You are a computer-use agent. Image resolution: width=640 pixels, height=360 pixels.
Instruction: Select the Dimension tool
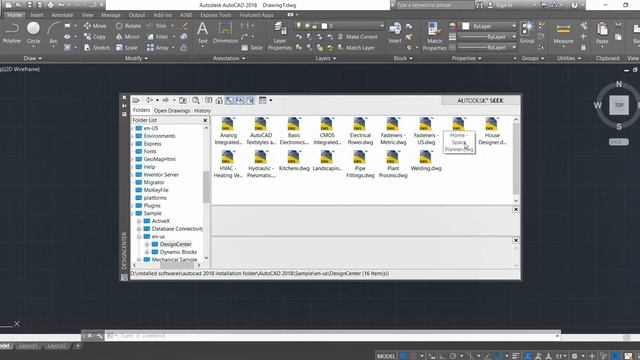[225, 33]
